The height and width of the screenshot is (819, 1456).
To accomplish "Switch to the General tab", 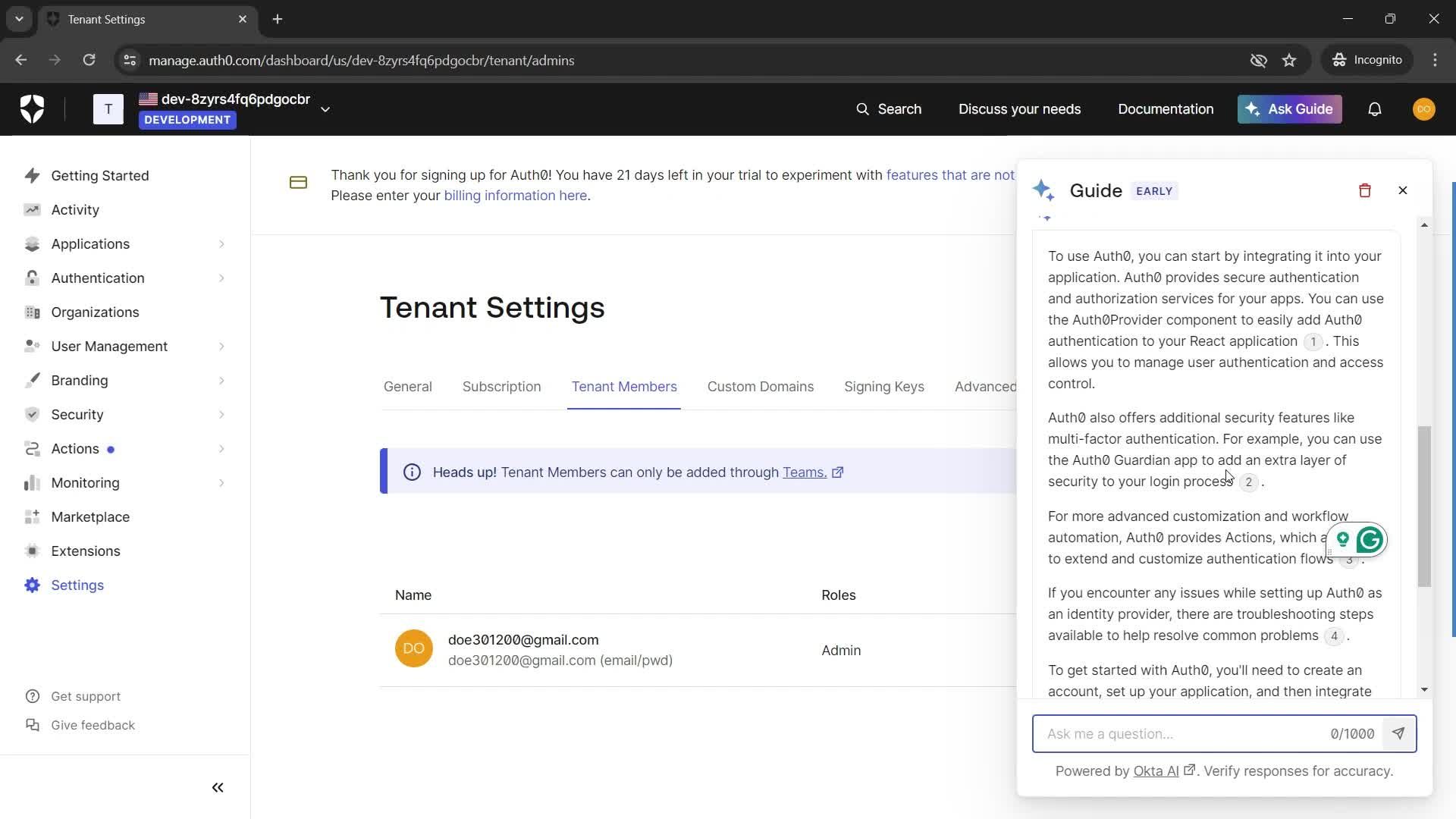I will [x=408, y=386].
